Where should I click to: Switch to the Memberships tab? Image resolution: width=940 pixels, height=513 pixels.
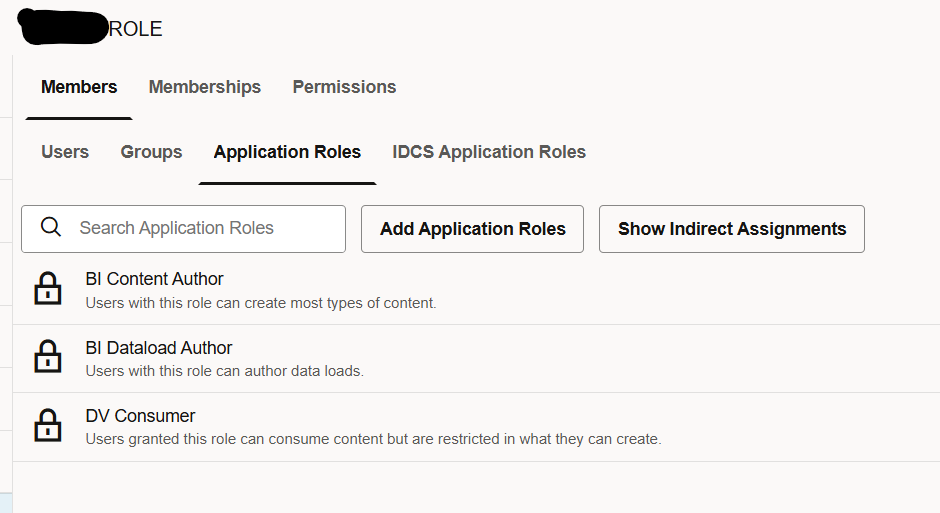tap(204, 87)
